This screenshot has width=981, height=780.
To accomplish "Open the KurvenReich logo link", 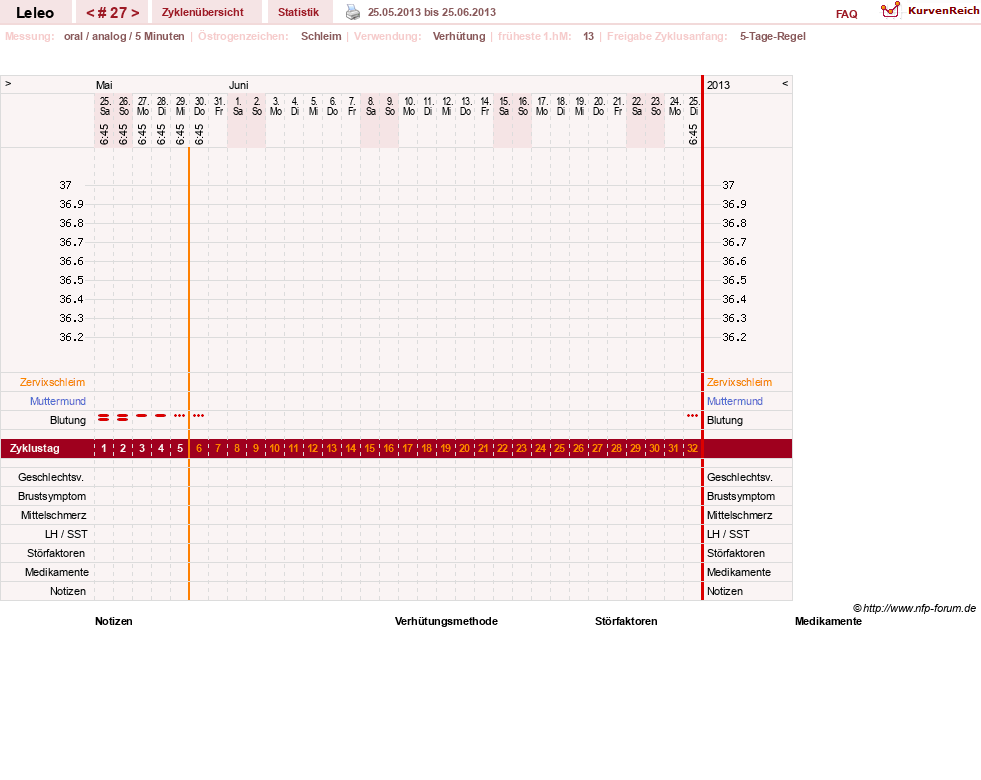I will (930, 11).
